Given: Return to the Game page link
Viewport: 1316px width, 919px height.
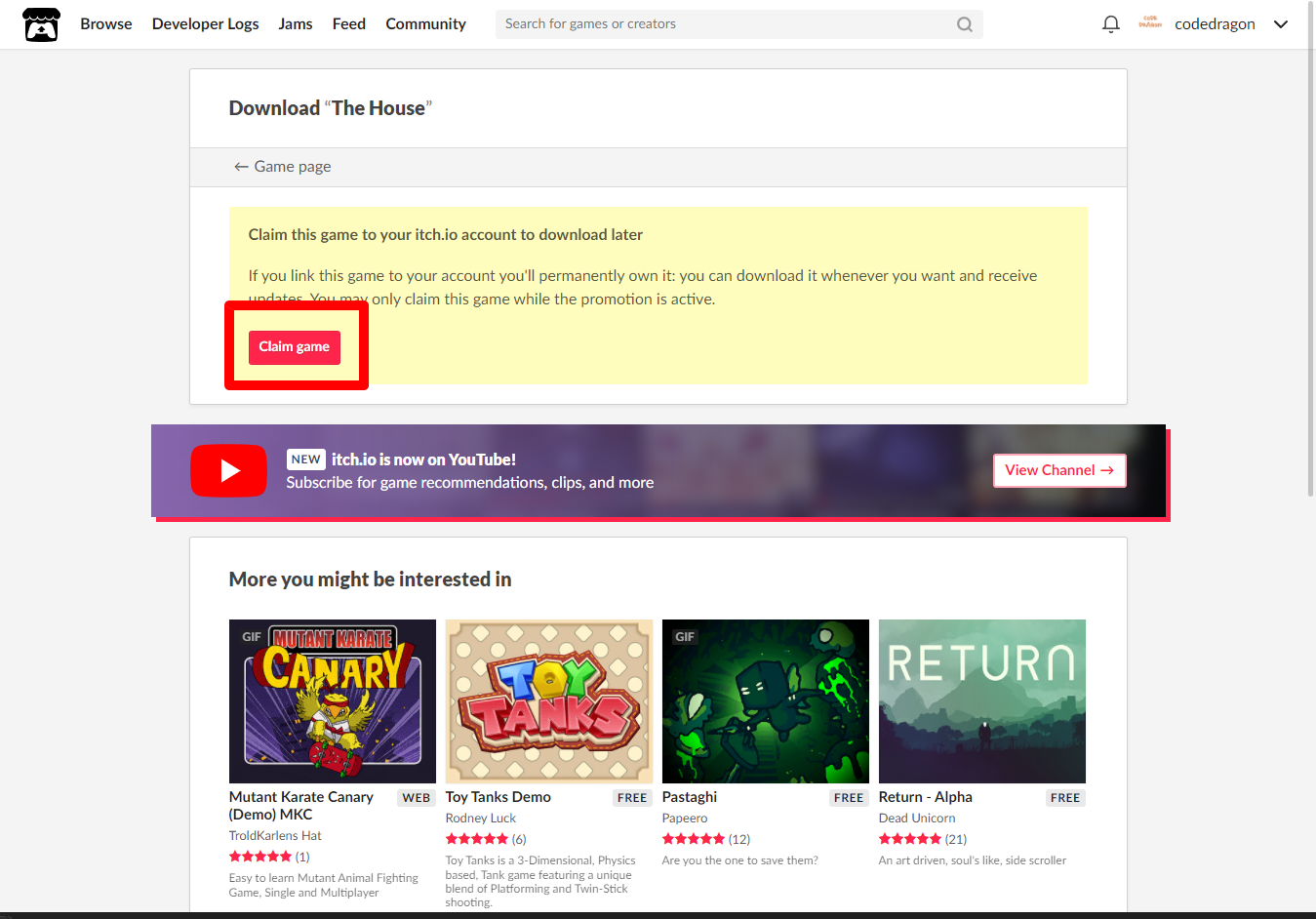Looking at the screenshot, I should click(283, 167).
